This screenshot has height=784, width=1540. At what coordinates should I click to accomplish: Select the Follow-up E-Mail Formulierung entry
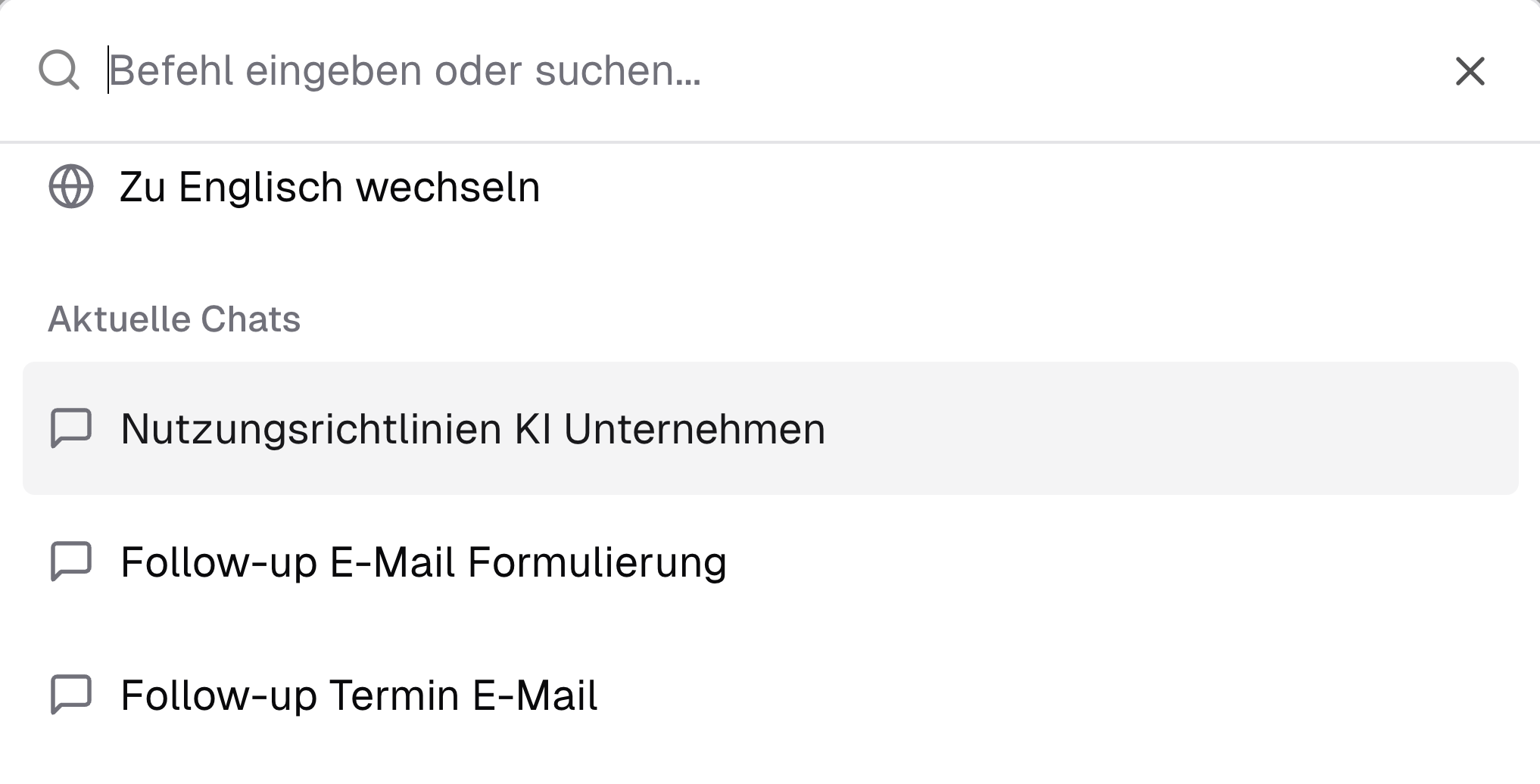422,562
